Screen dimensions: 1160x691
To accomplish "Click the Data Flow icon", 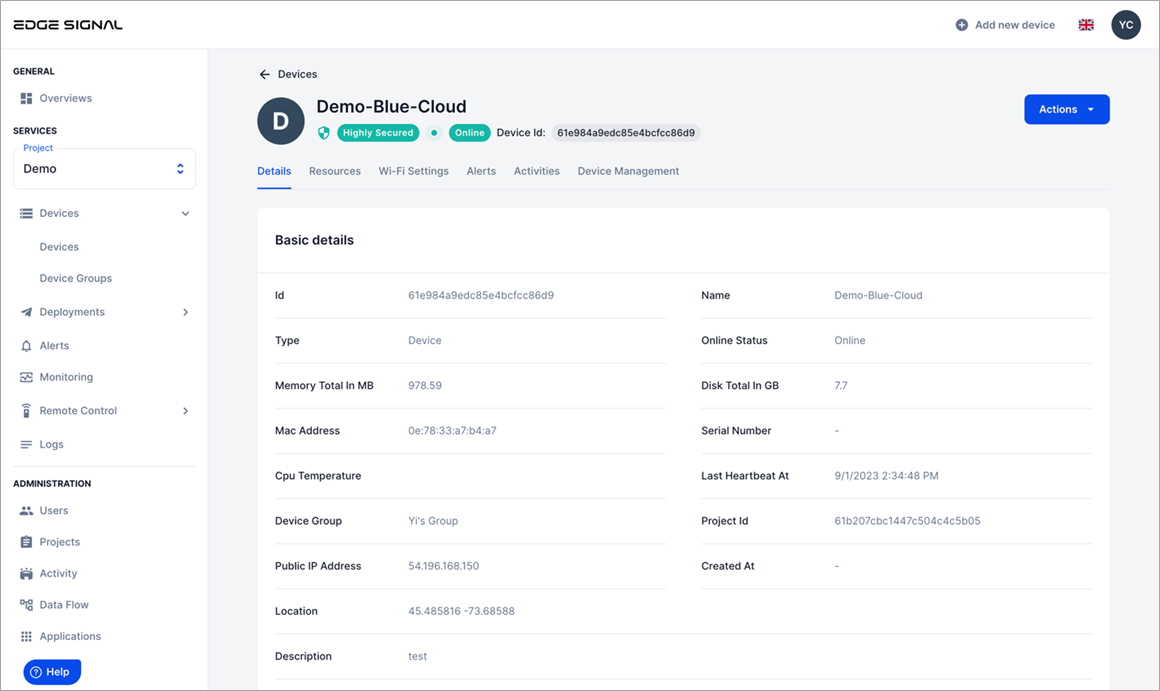I will (x=27, y=604).
